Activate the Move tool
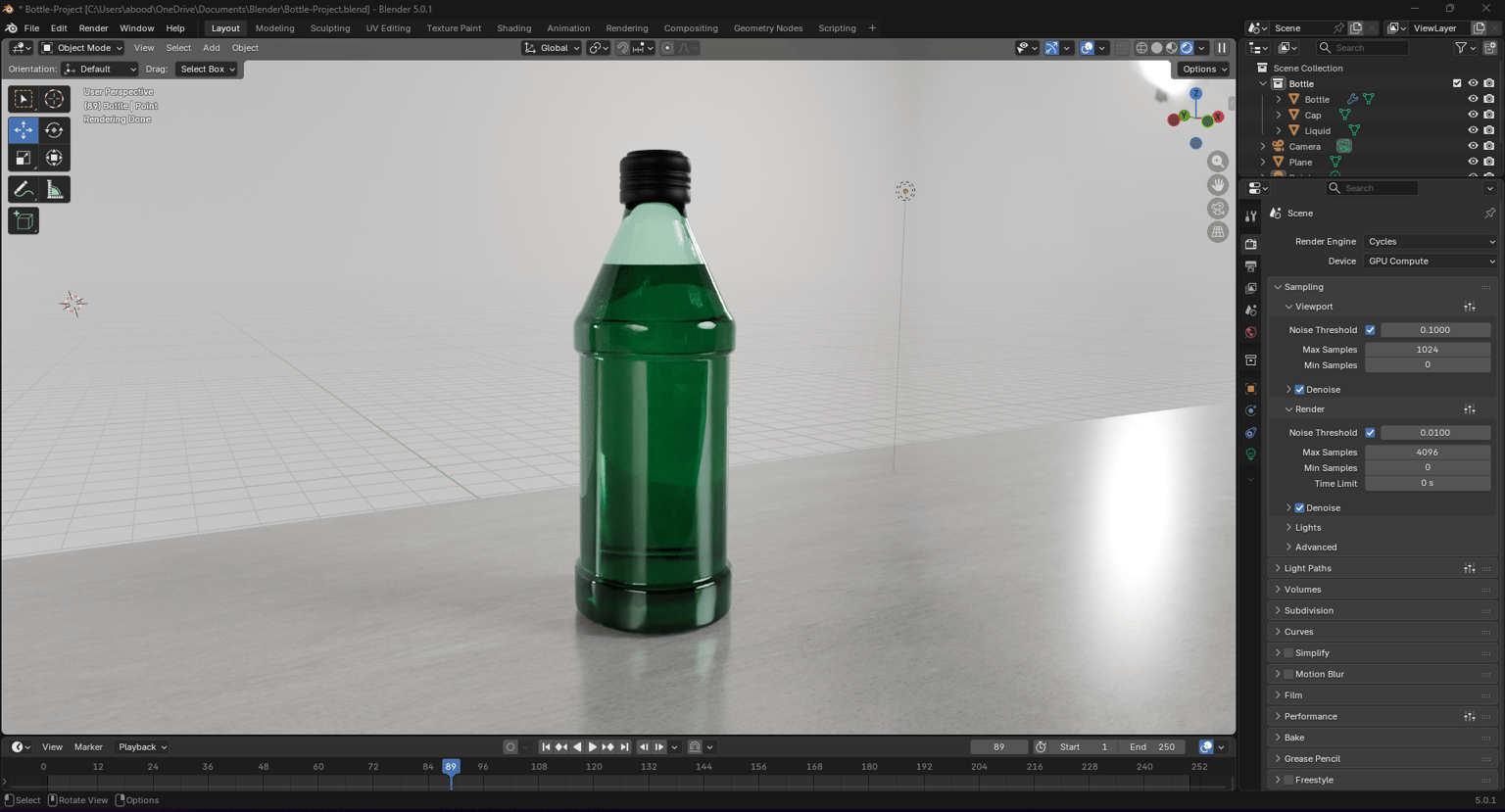This screenshot has height=812, width=1505. point(24,129)
